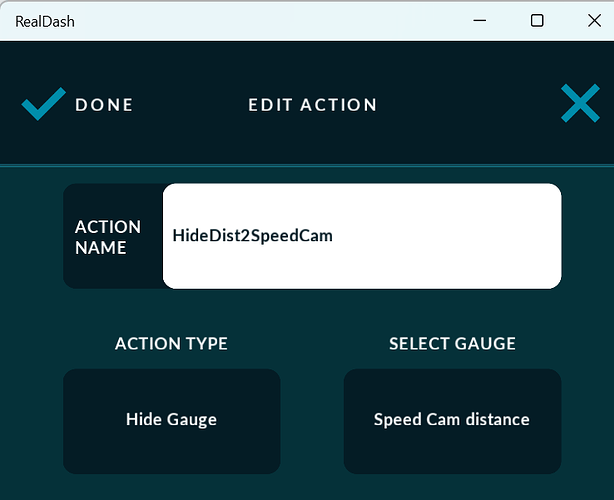614x500 pixels.
Task: Click the ACTION TYPE heading
Action: (x=172, y=344)
